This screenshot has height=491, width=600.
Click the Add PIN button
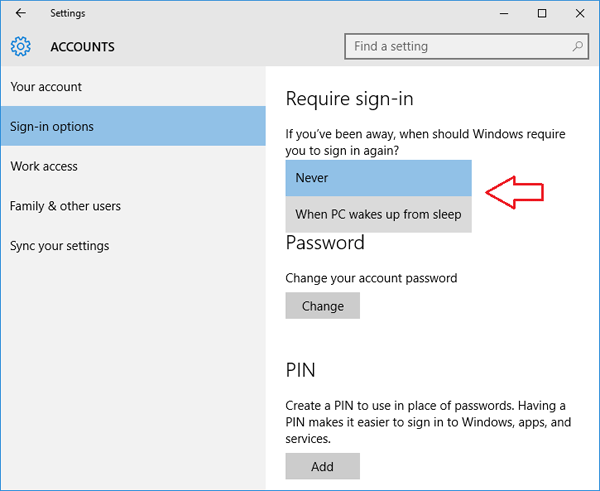coord(322,466)
